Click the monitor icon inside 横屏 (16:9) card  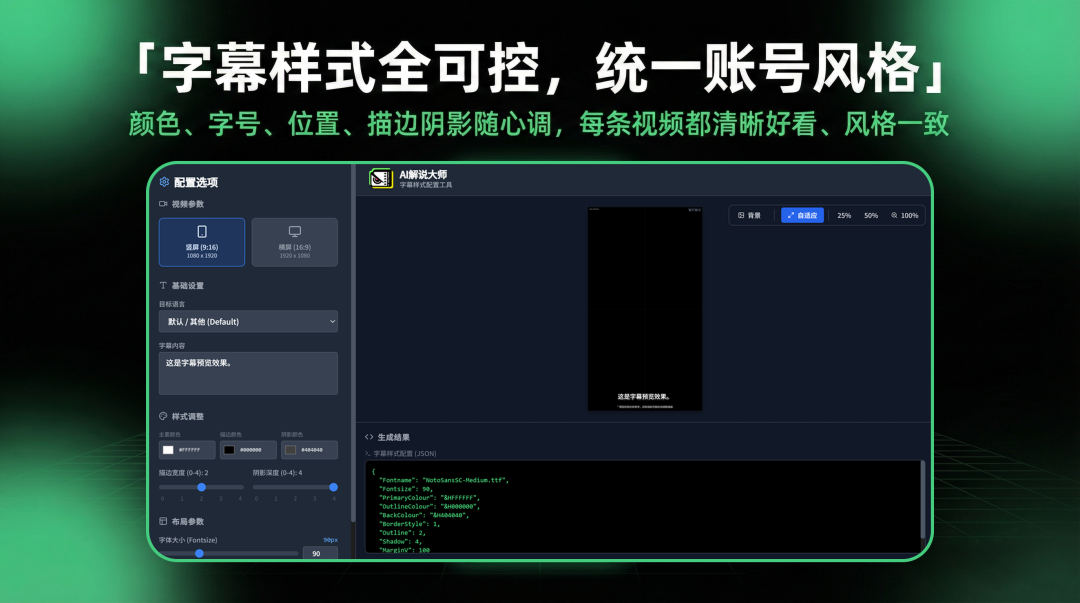[295, 231]
